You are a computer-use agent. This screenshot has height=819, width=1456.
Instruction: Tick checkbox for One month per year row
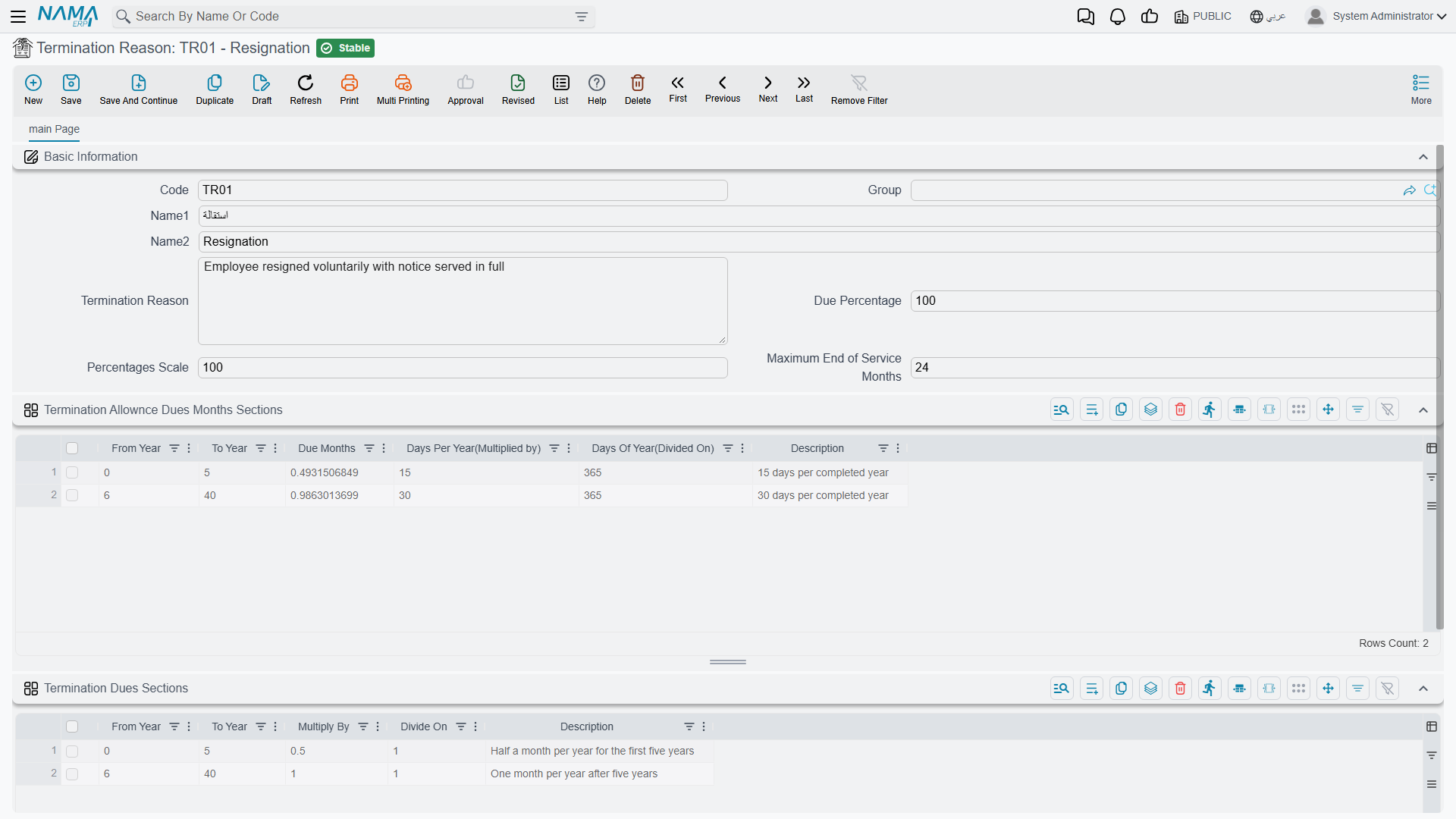(x=72, y=773)
